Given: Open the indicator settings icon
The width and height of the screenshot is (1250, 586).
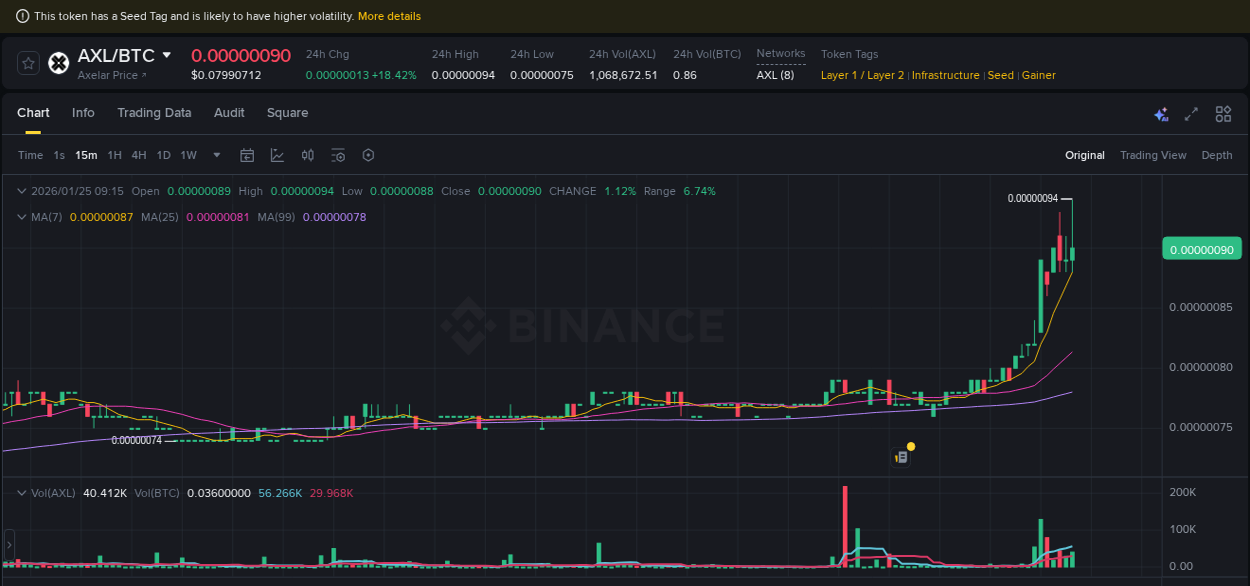Looking at the screenshot, I should click(337, 155).
